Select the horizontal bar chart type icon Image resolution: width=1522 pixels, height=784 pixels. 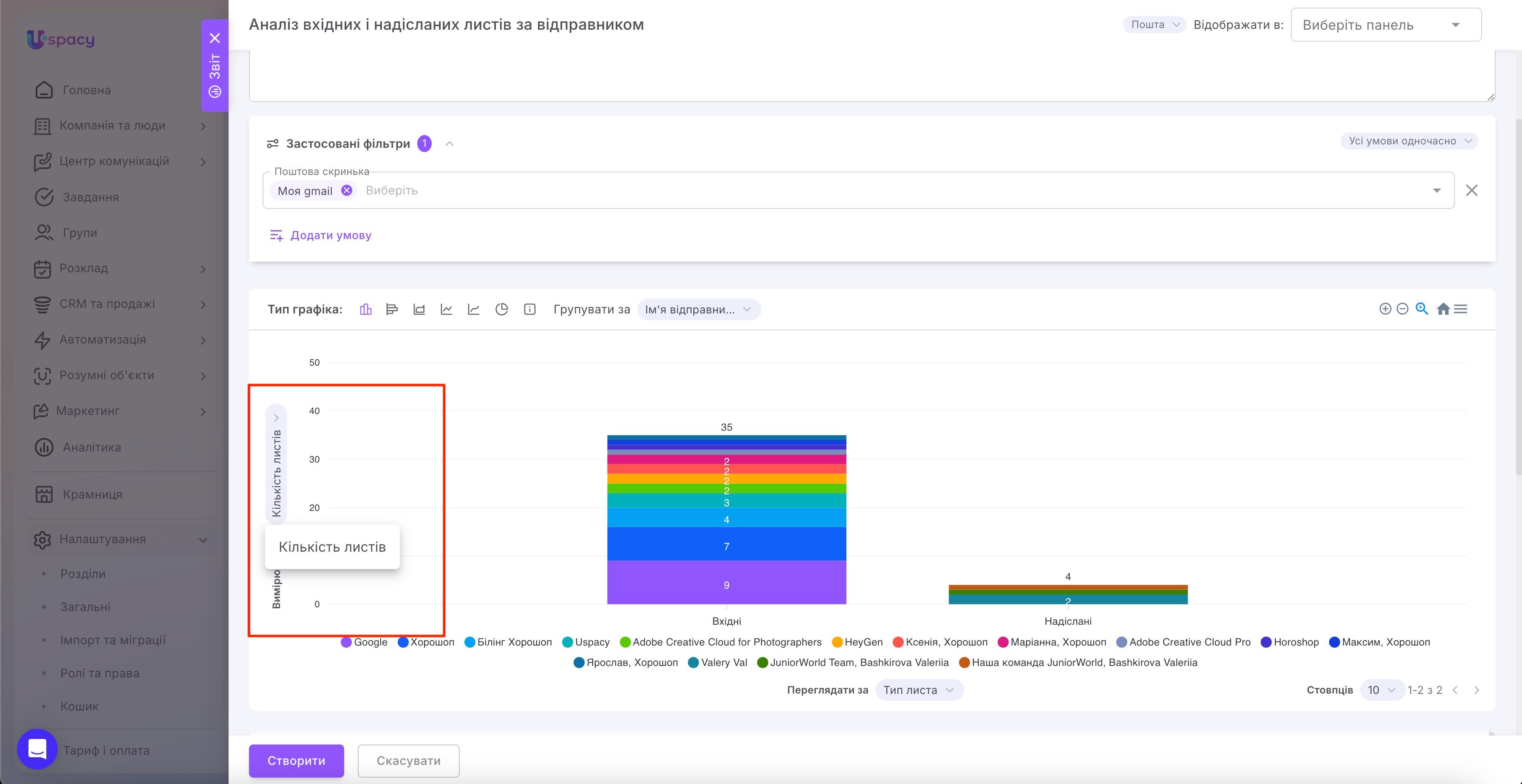point(392,309)
